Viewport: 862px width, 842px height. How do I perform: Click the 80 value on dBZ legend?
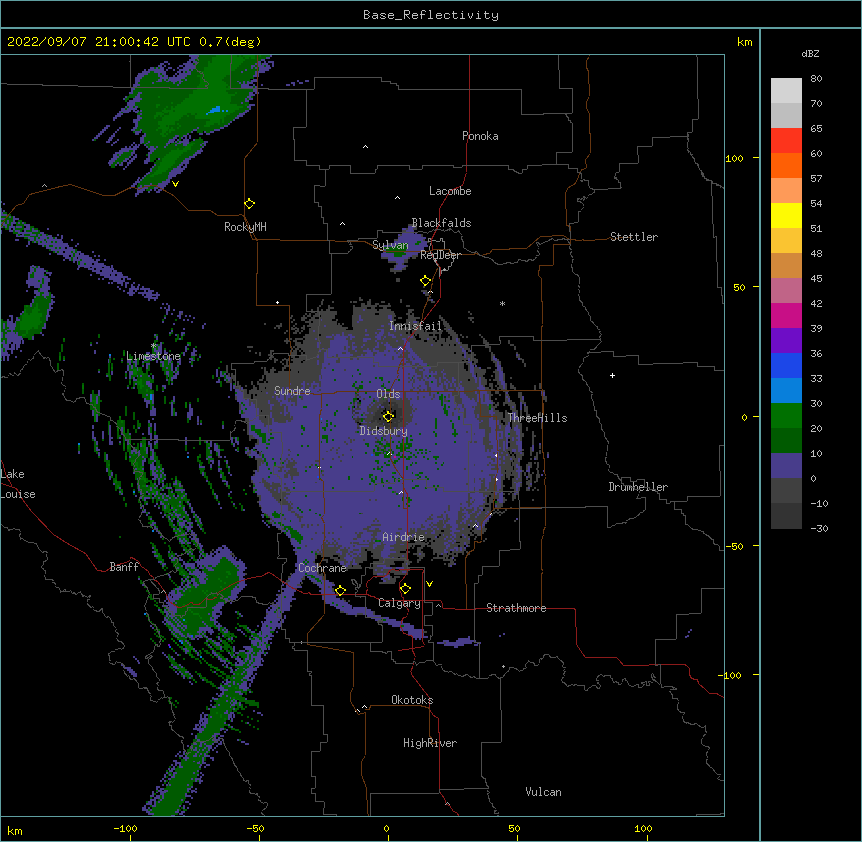tap(816, 79)
